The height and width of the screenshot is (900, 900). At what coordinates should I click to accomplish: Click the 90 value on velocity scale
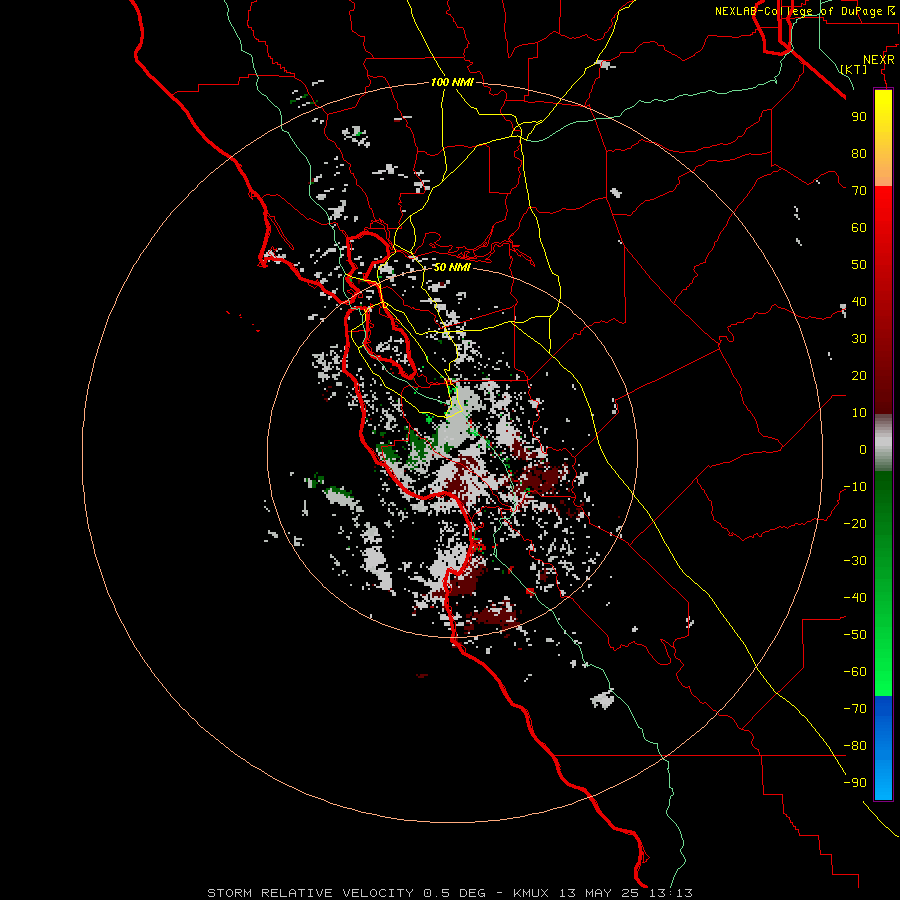coord(859,117)
